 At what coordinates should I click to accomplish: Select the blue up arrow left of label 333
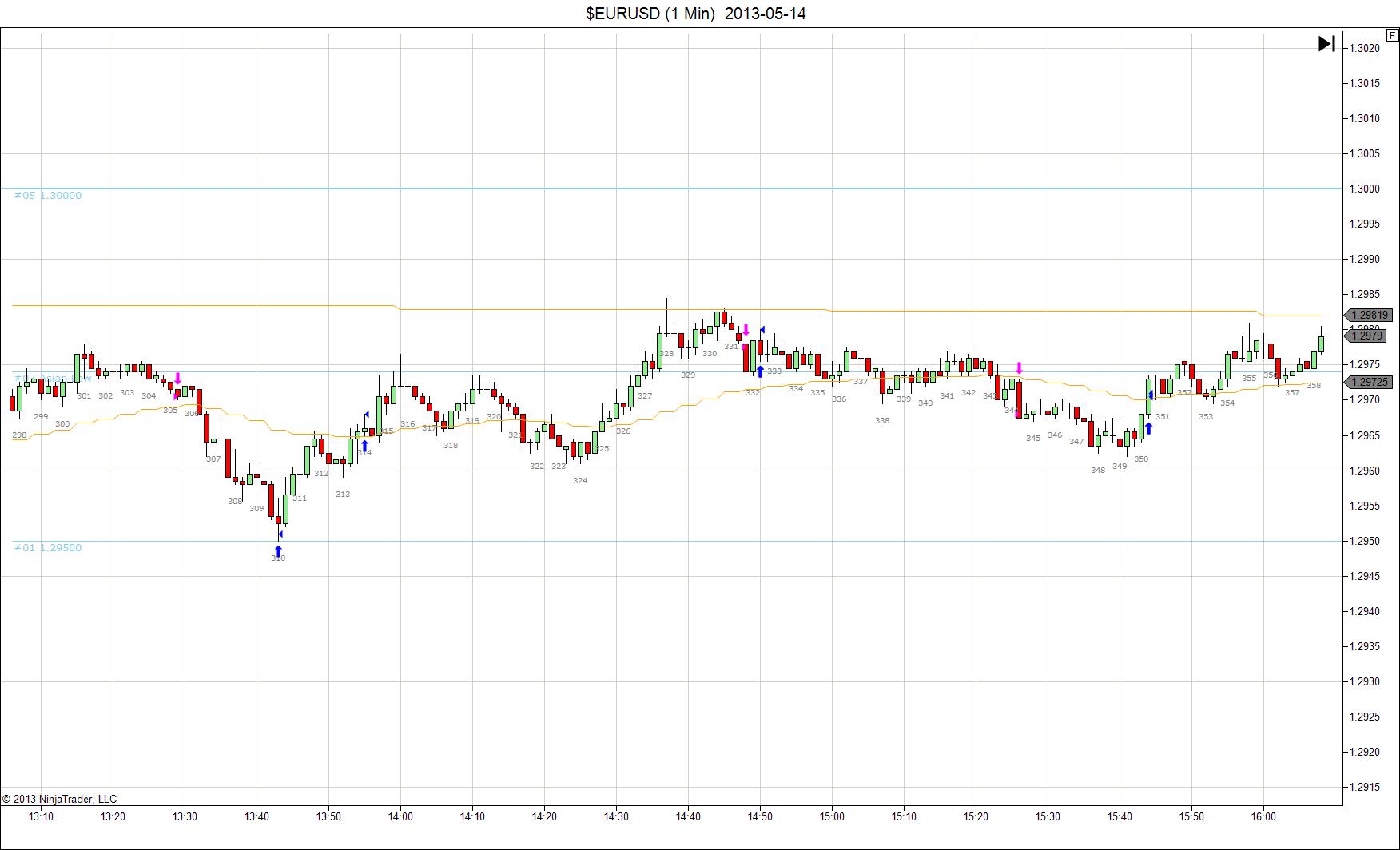(x=760, y=371)
